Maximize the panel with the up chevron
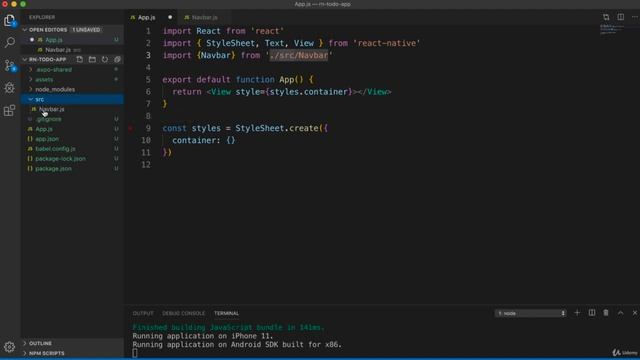Viewport: 640px width, 360px height. [620, 313]
